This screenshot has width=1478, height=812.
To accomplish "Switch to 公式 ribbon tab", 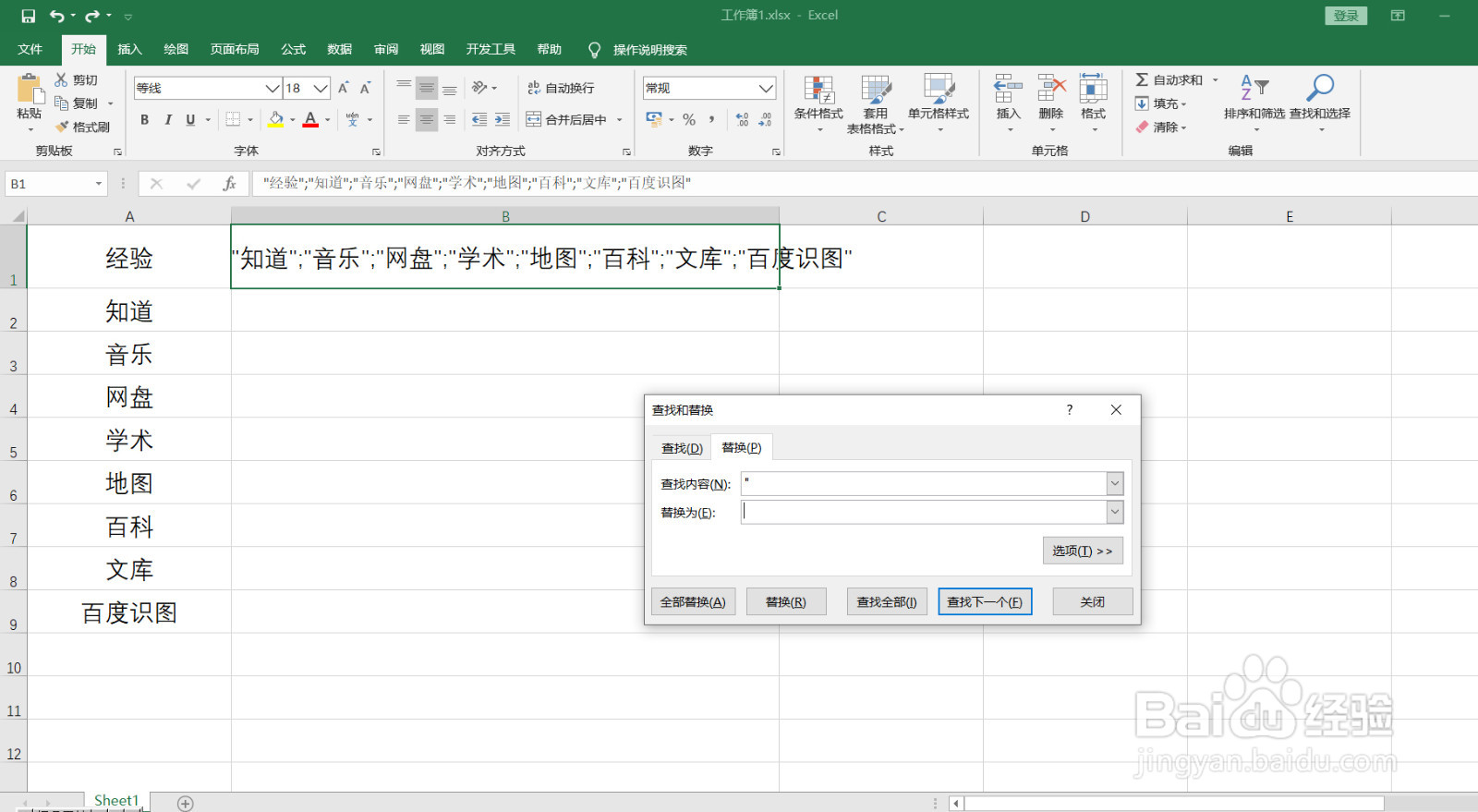I will point(294,49).
